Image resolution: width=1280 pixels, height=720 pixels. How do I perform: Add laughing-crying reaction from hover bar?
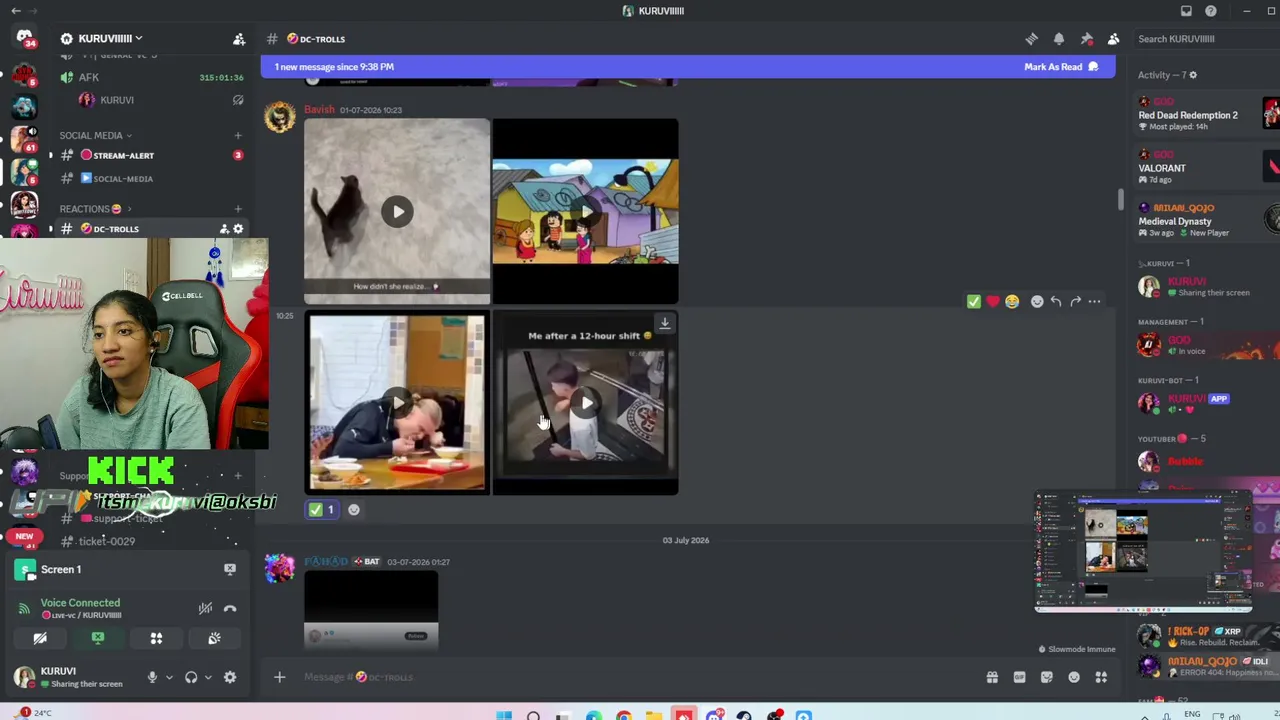click(1012, 301)
